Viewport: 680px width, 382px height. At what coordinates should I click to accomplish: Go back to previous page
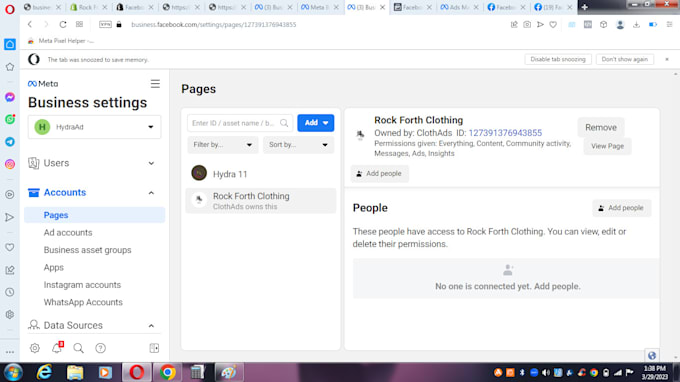pos(30,24)
